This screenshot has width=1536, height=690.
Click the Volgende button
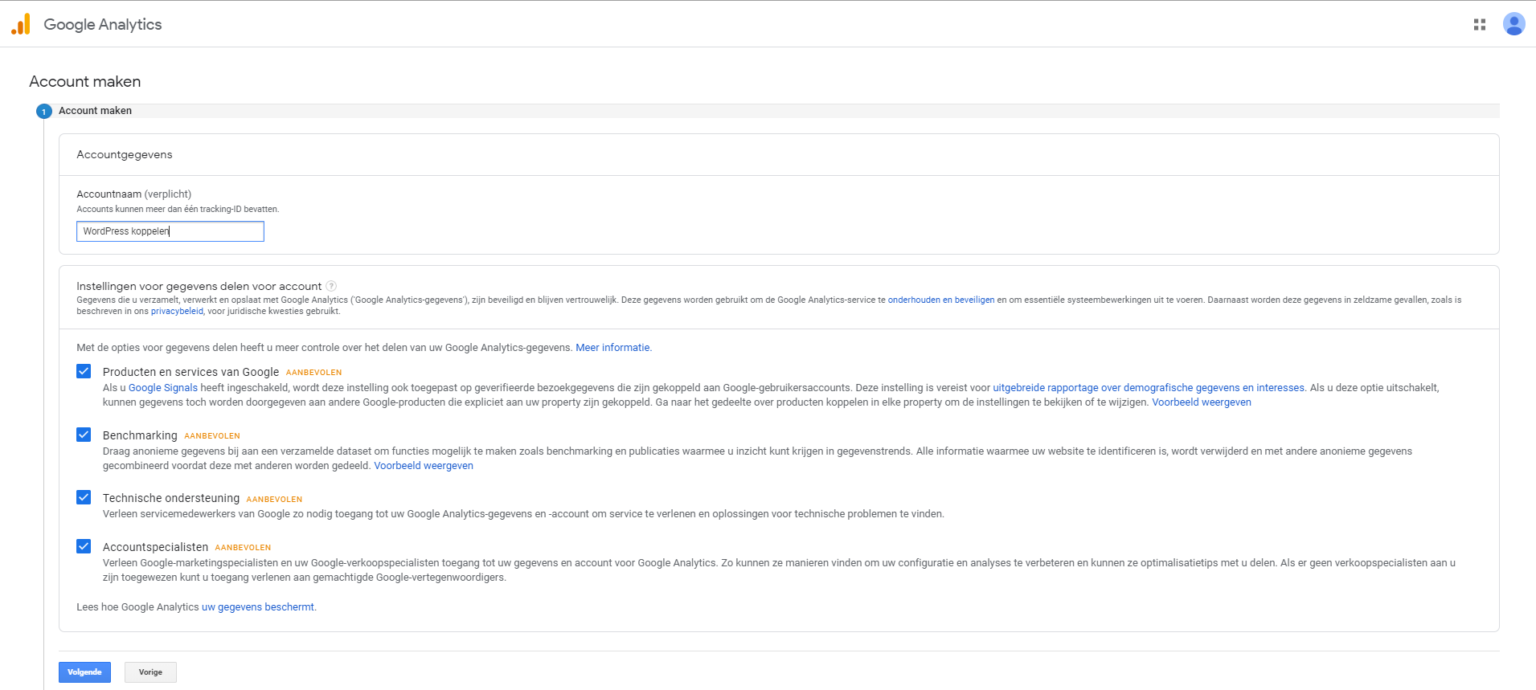pos(84,671)
